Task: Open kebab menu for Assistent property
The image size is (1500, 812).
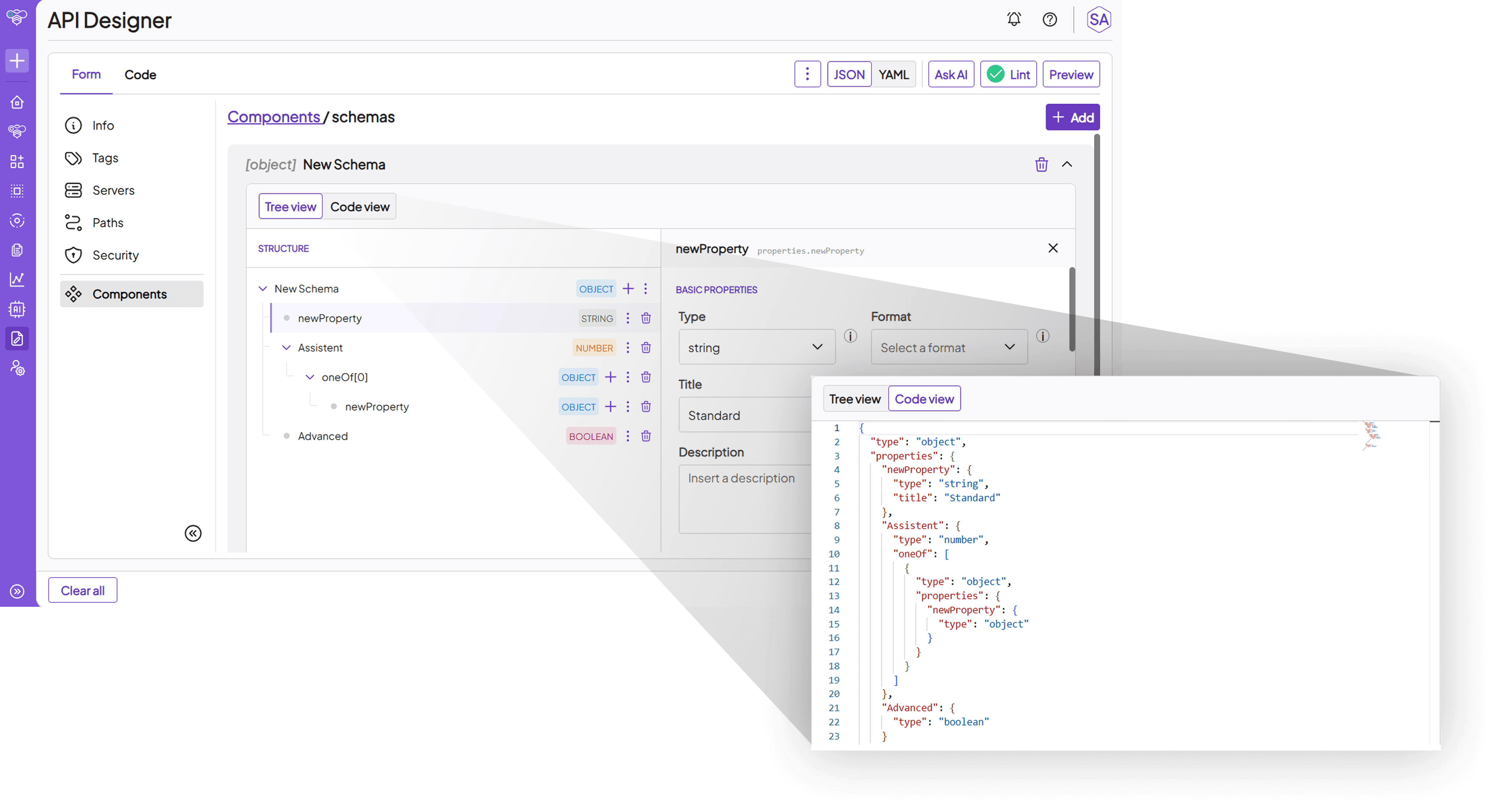Action: (x=627, y=348)
